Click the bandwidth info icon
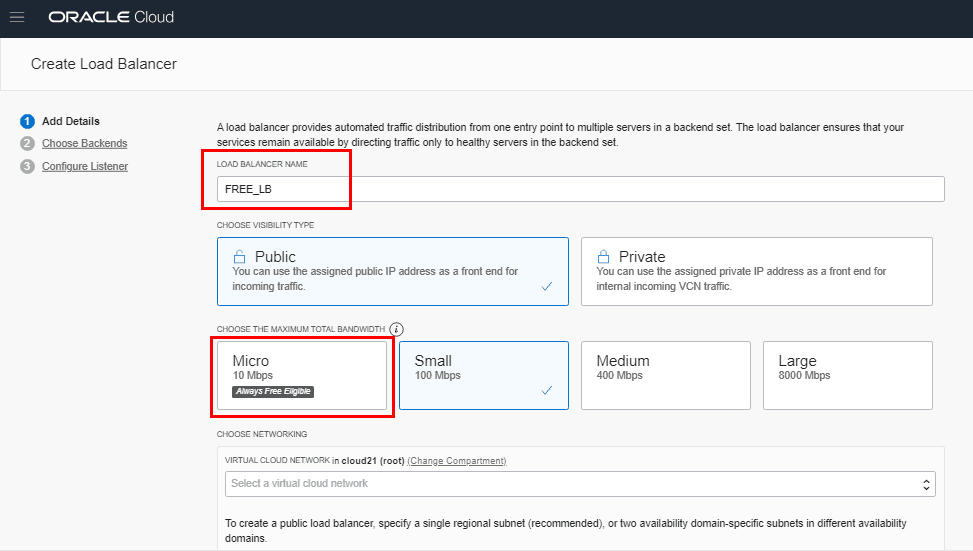 [397, 329]
